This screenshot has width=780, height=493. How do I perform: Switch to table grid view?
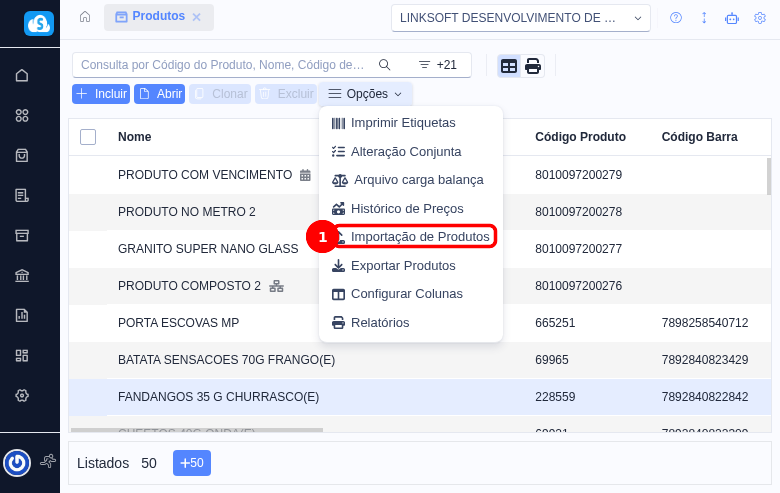click(x=508, y=66)
